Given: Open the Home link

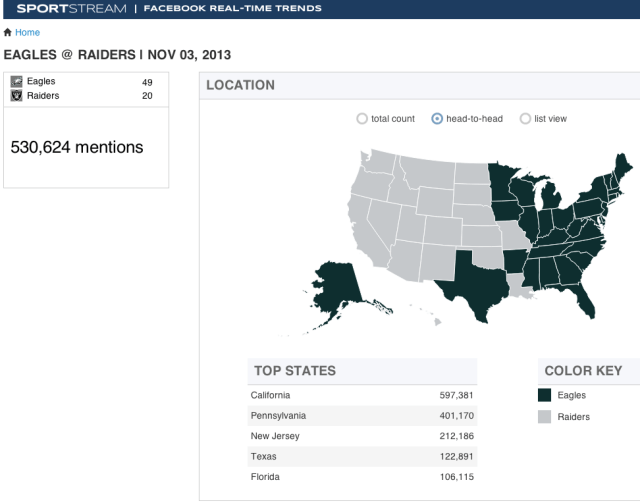Looking at the screenshot, I should [x=28, y=33].
